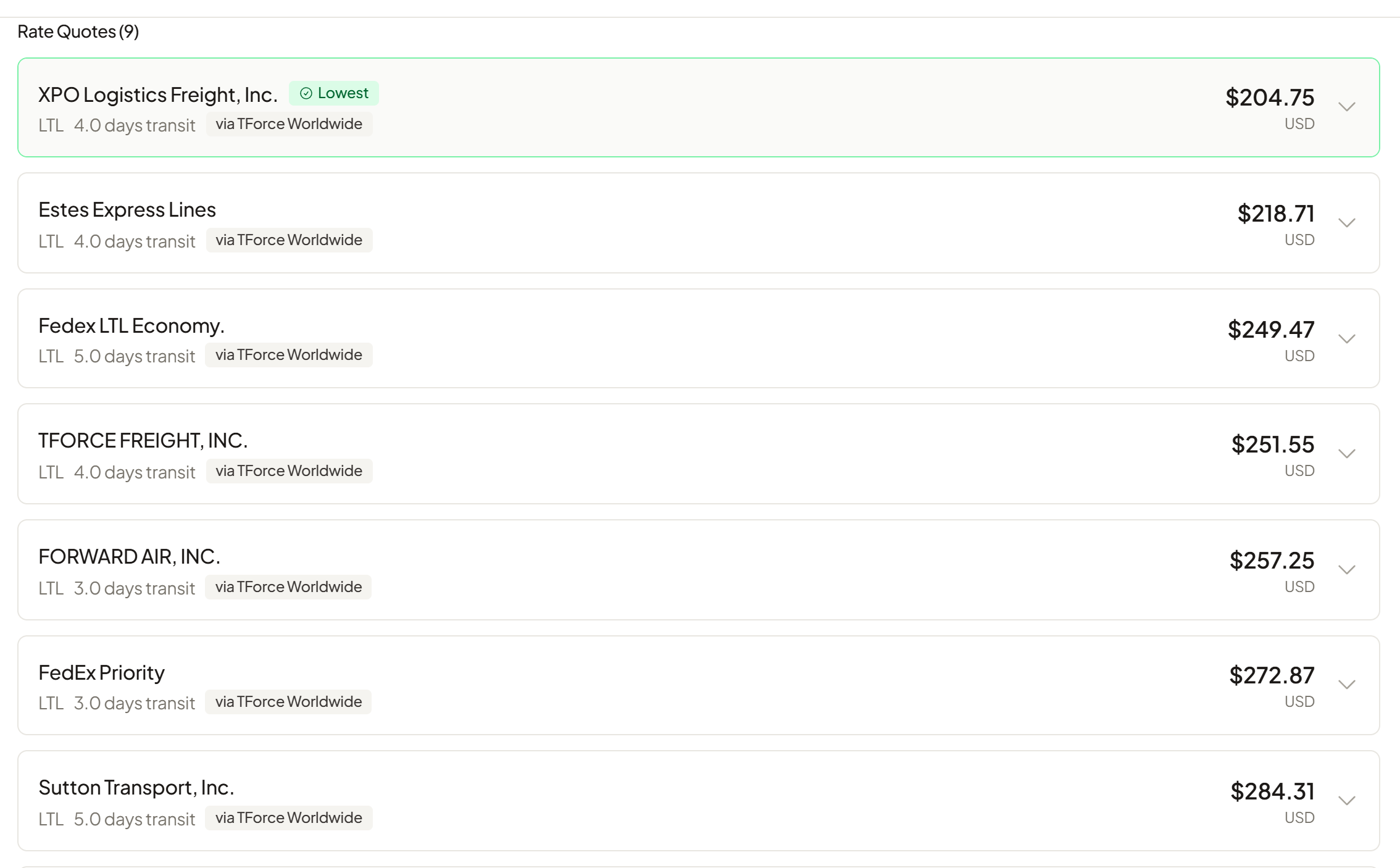Click 4.0 days transit on TFORCE FREIGHT quote

tap(135, 472)
